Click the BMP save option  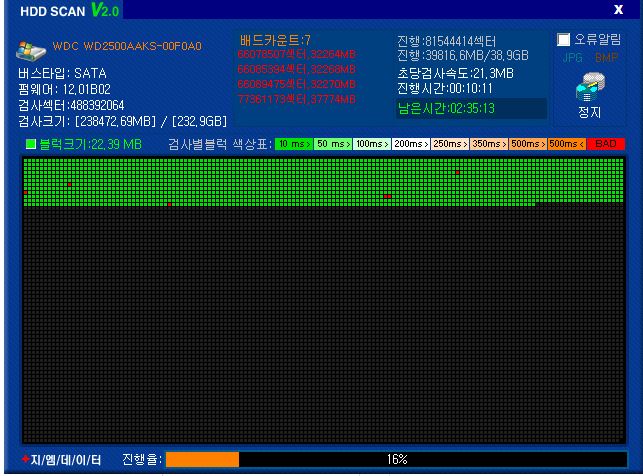click(x=606, y=58)
